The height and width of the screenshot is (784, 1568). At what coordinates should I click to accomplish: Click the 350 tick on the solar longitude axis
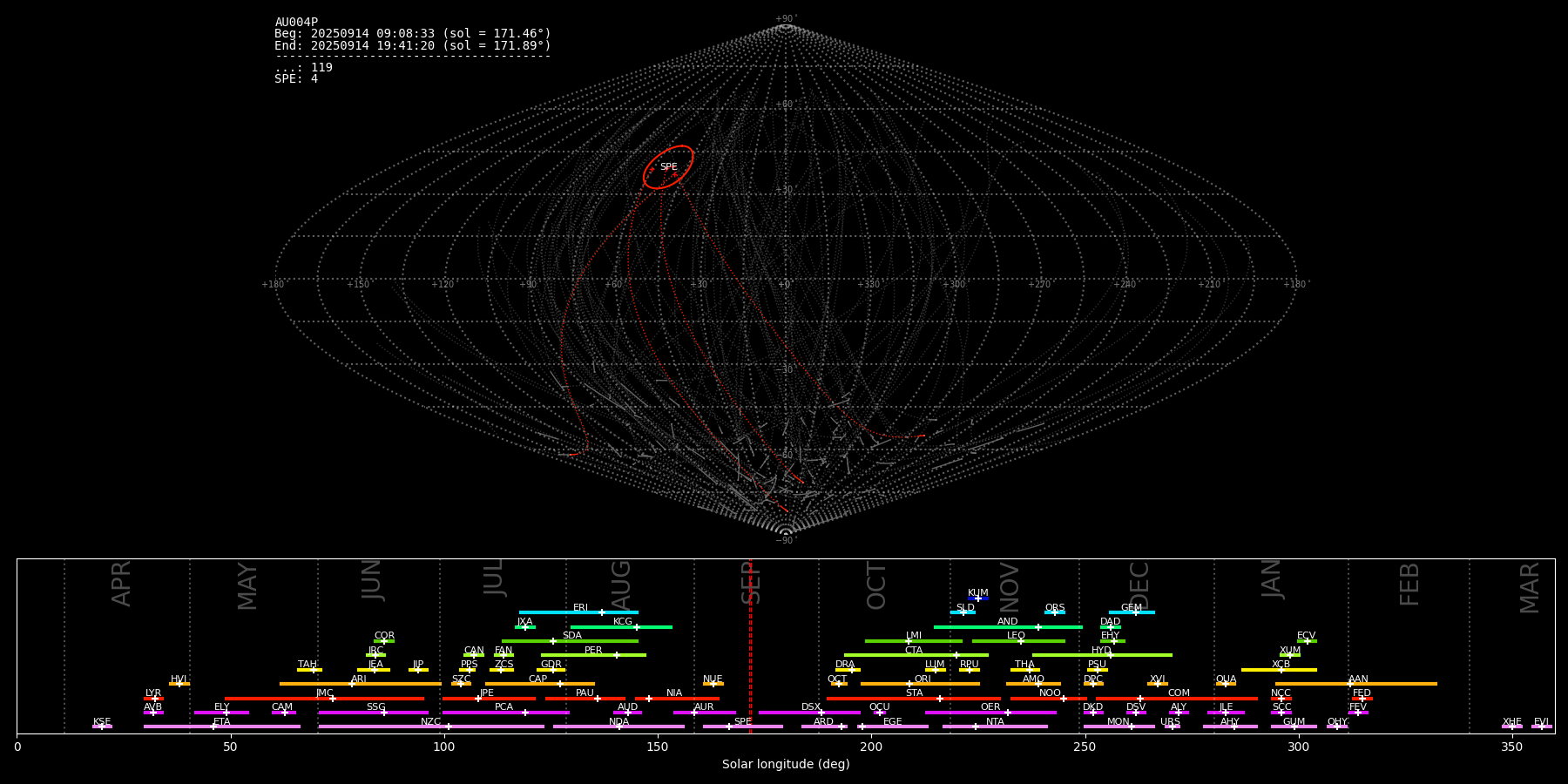pyautogui.click(x=1512, y=747)
